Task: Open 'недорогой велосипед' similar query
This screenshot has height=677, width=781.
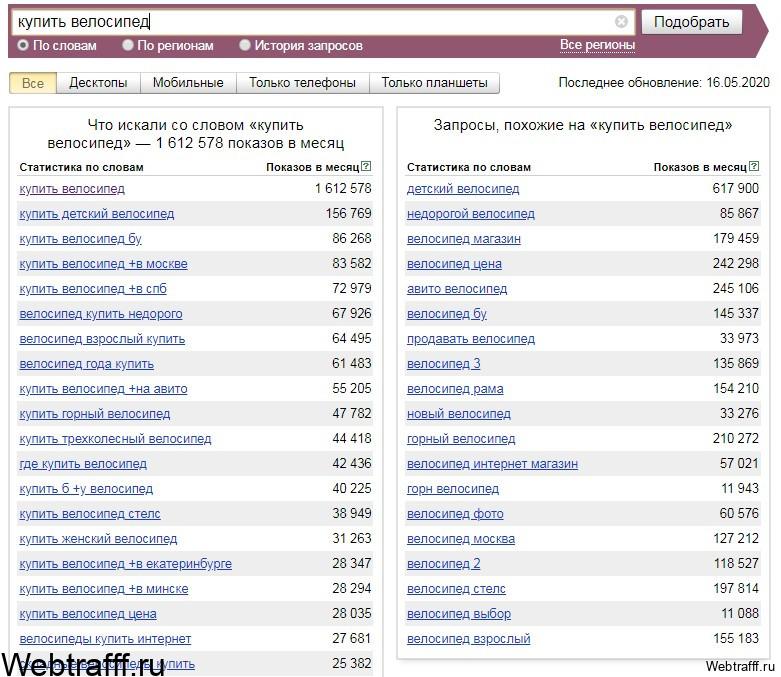Action: pos(471,214)
